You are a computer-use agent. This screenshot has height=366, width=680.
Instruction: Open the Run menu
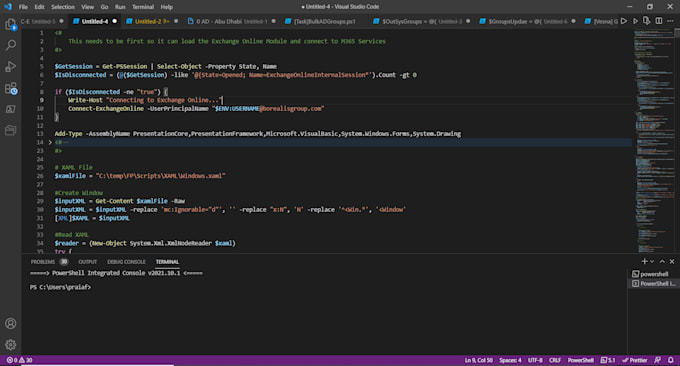120,7
